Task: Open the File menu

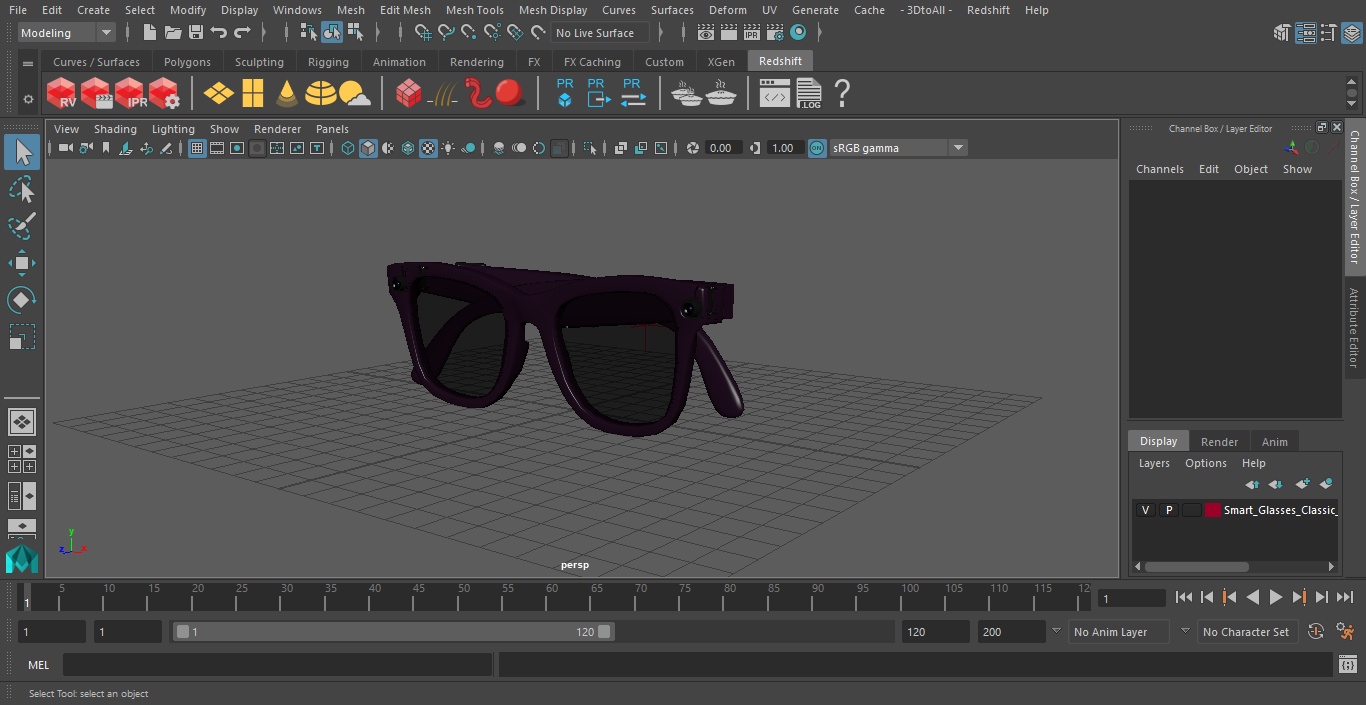Action: click(18, 10)
